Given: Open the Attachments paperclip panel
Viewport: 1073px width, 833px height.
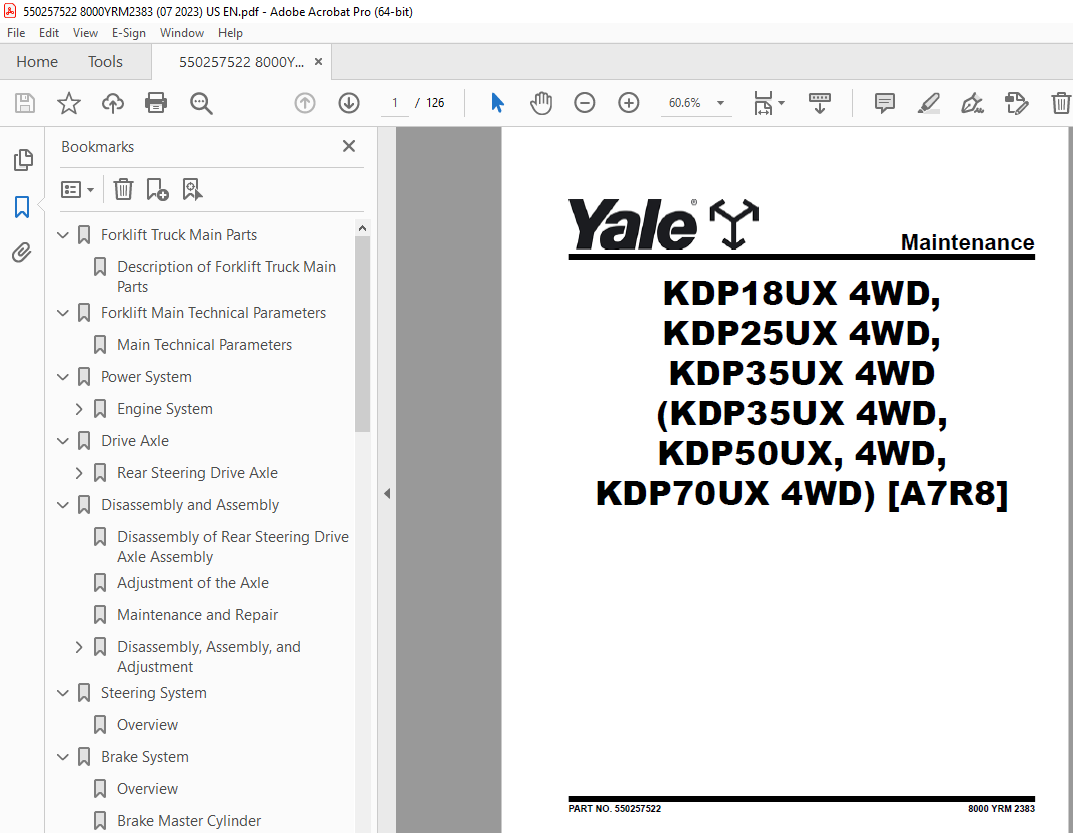Looking at the screenshot, I should (x=22, y=253).
